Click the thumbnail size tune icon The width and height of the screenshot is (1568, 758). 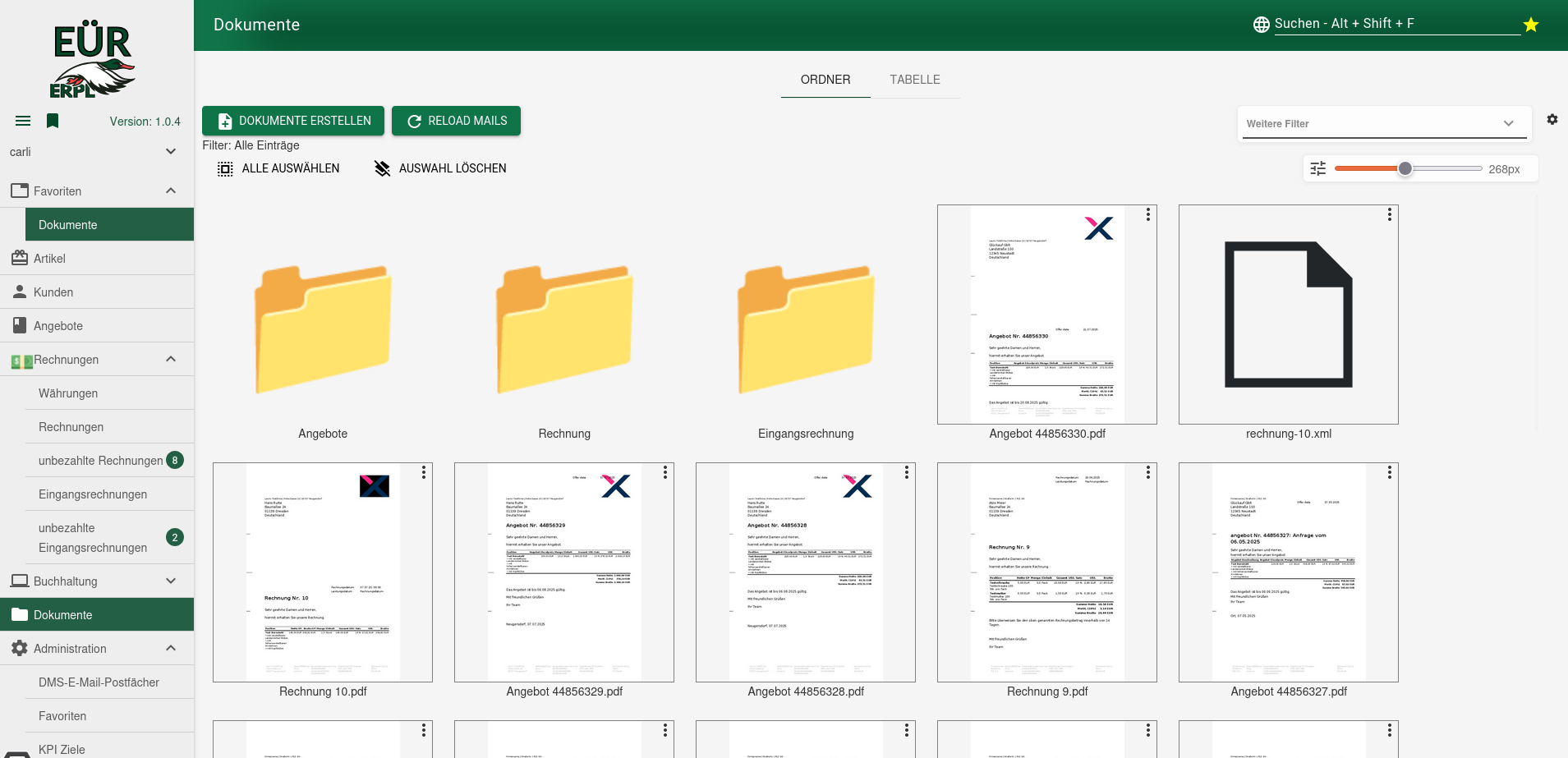[1318, 169]
